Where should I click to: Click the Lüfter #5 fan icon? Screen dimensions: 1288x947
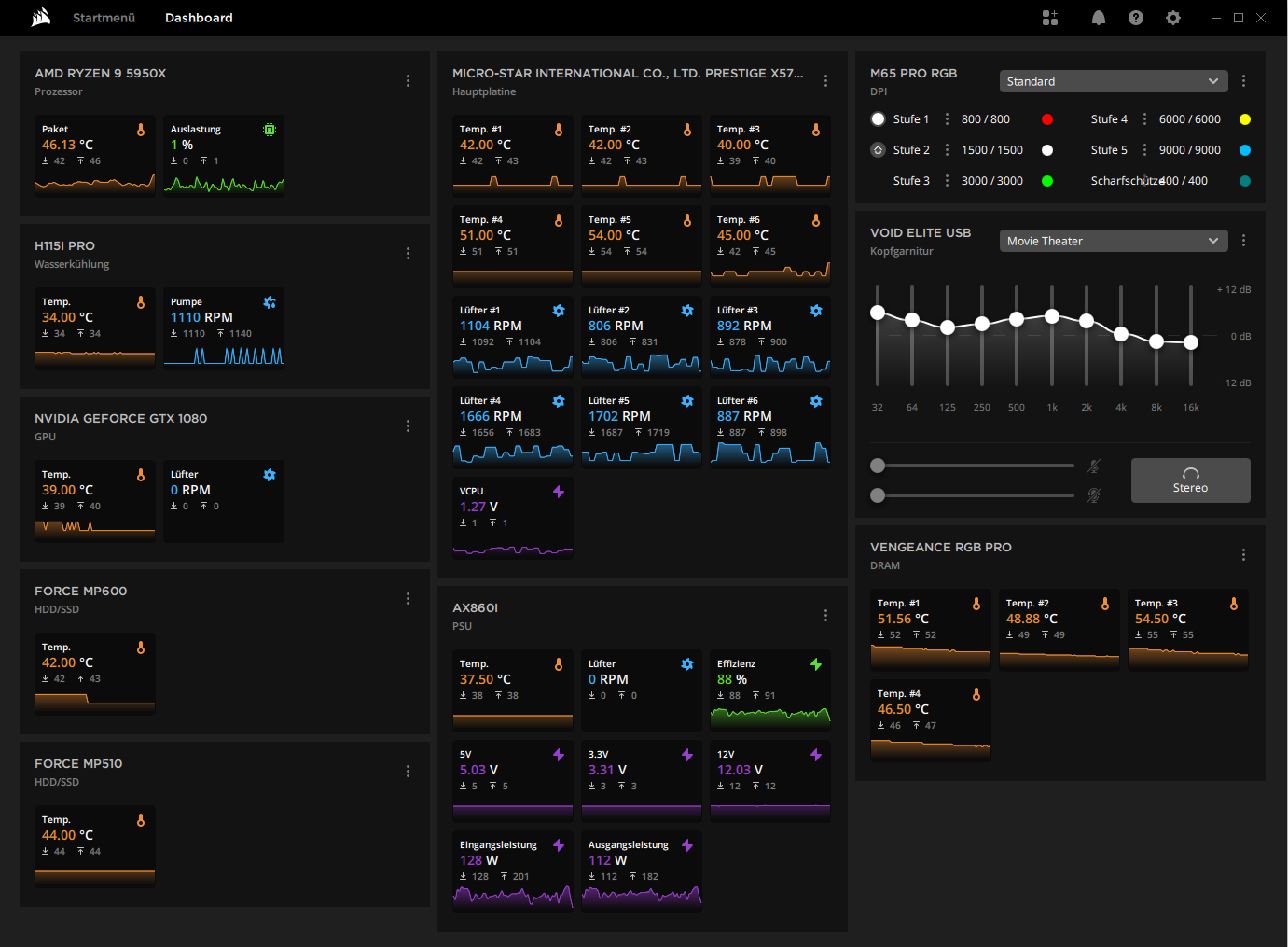[687, 401]
